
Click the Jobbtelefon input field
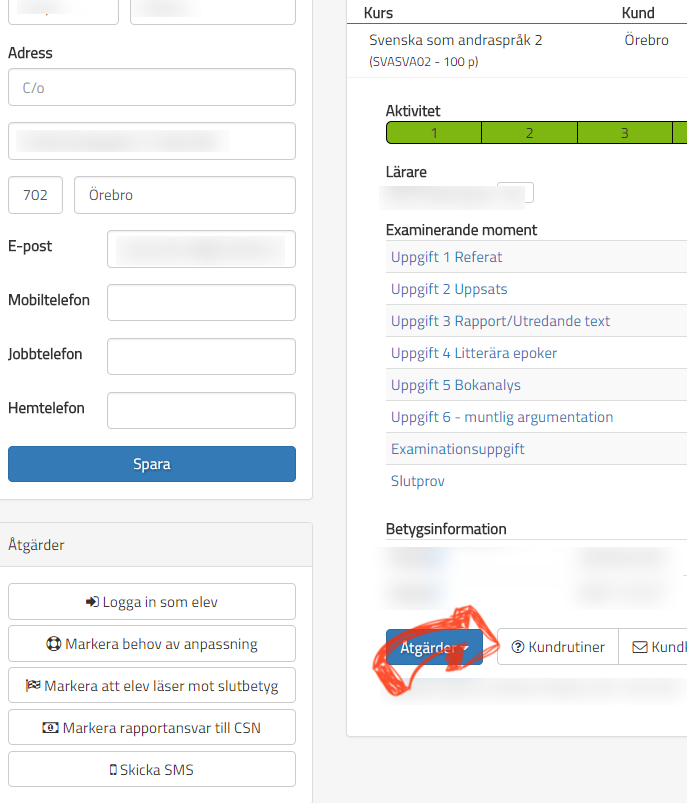(x=201, y=356)
